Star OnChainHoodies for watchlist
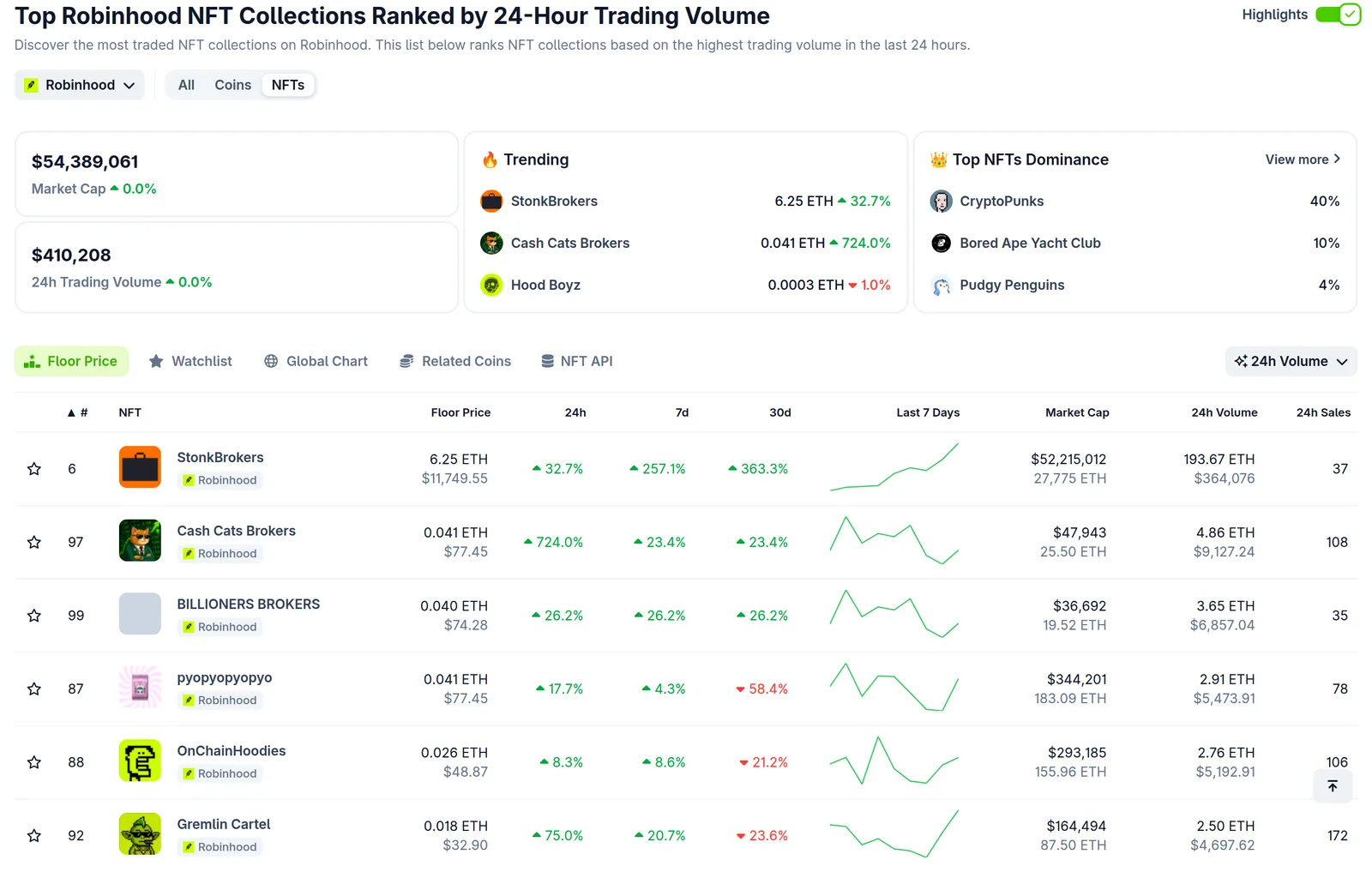Viewport: 1372px width, 872px height. (34, 762)
